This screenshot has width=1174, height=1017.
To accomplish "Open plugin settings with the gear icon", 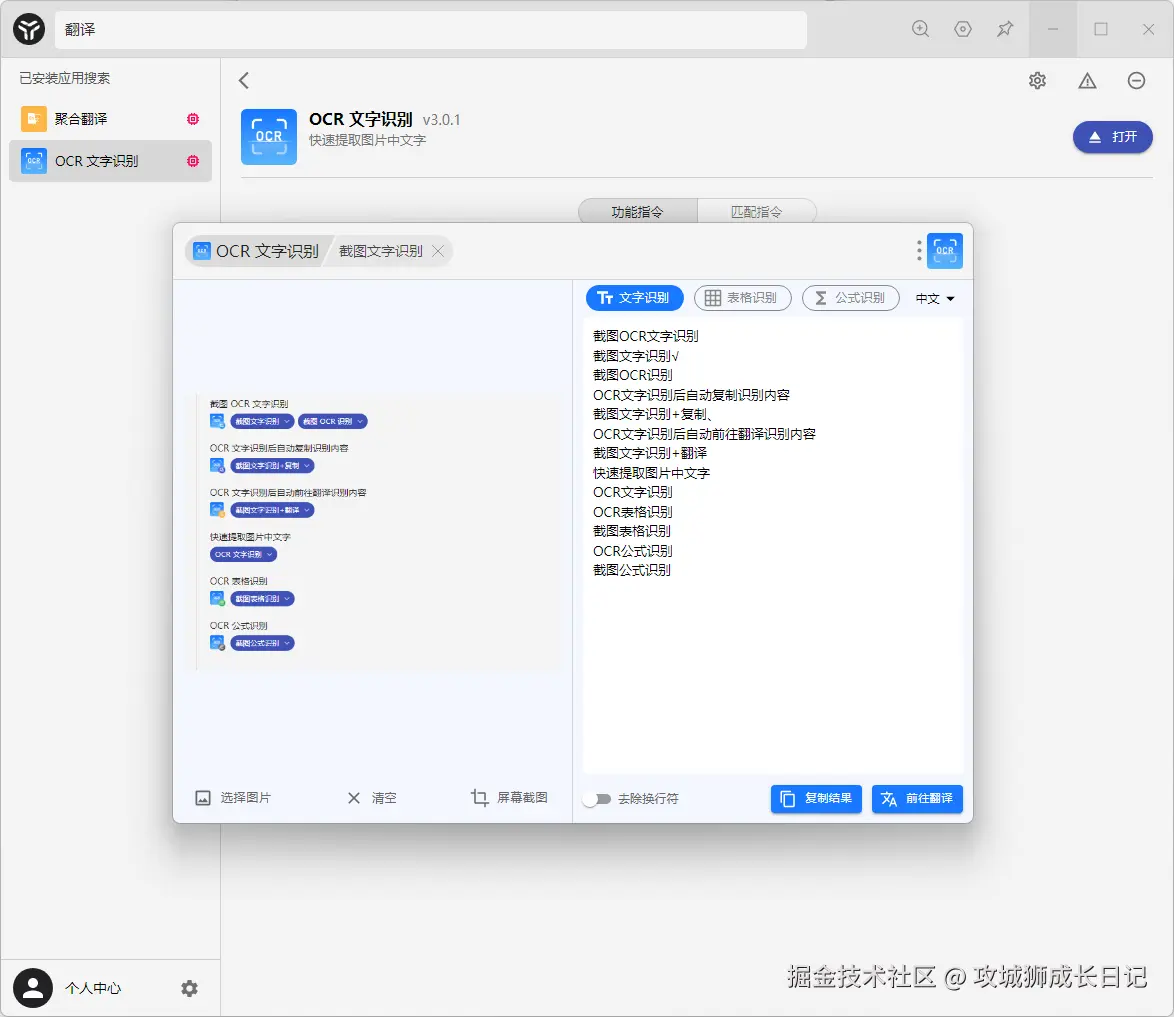I will tap(1037, 80).
